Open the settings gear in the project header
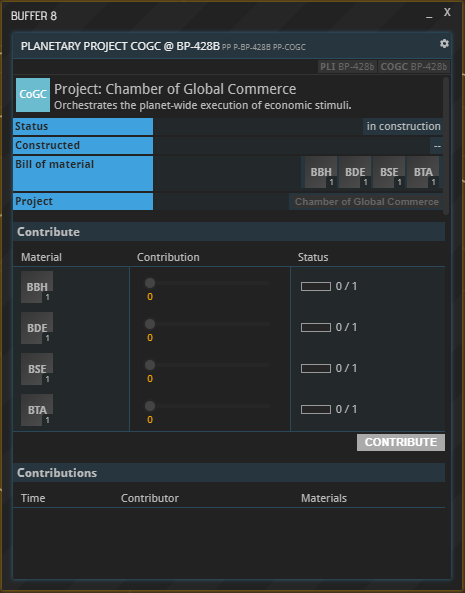Image resolution: width=465 pixels, height=593 pixels. pyautogui.click(x=444, y=43)
